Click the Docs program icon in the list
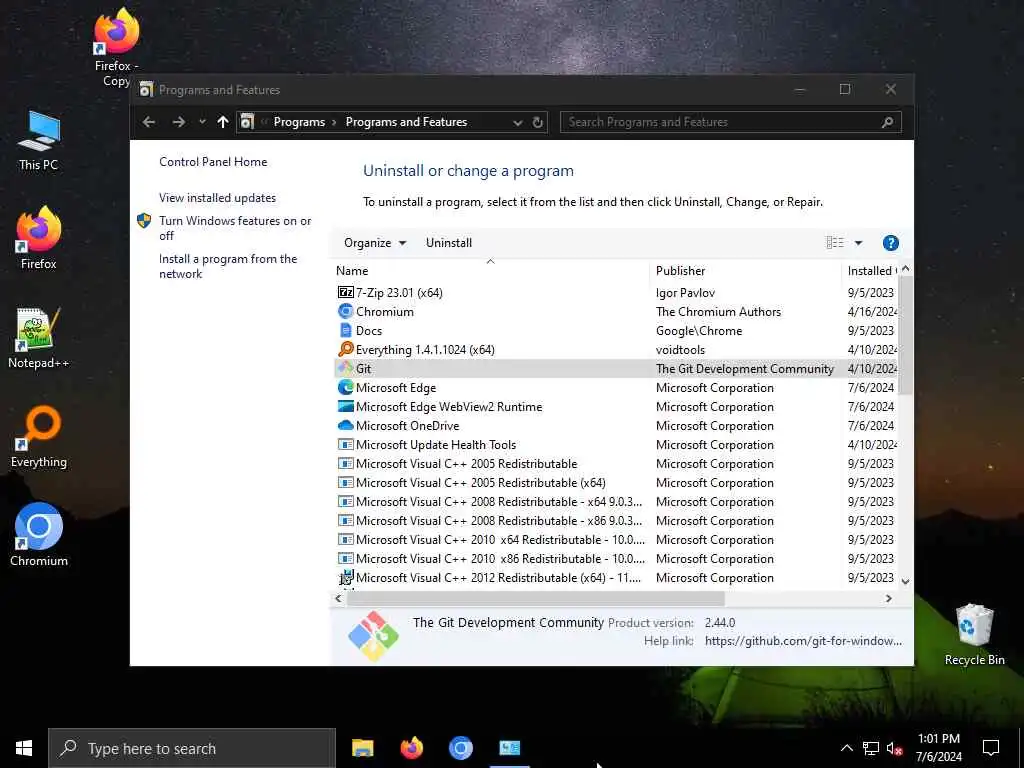This screenshot has height=768, width=1024. coord(345,330)
